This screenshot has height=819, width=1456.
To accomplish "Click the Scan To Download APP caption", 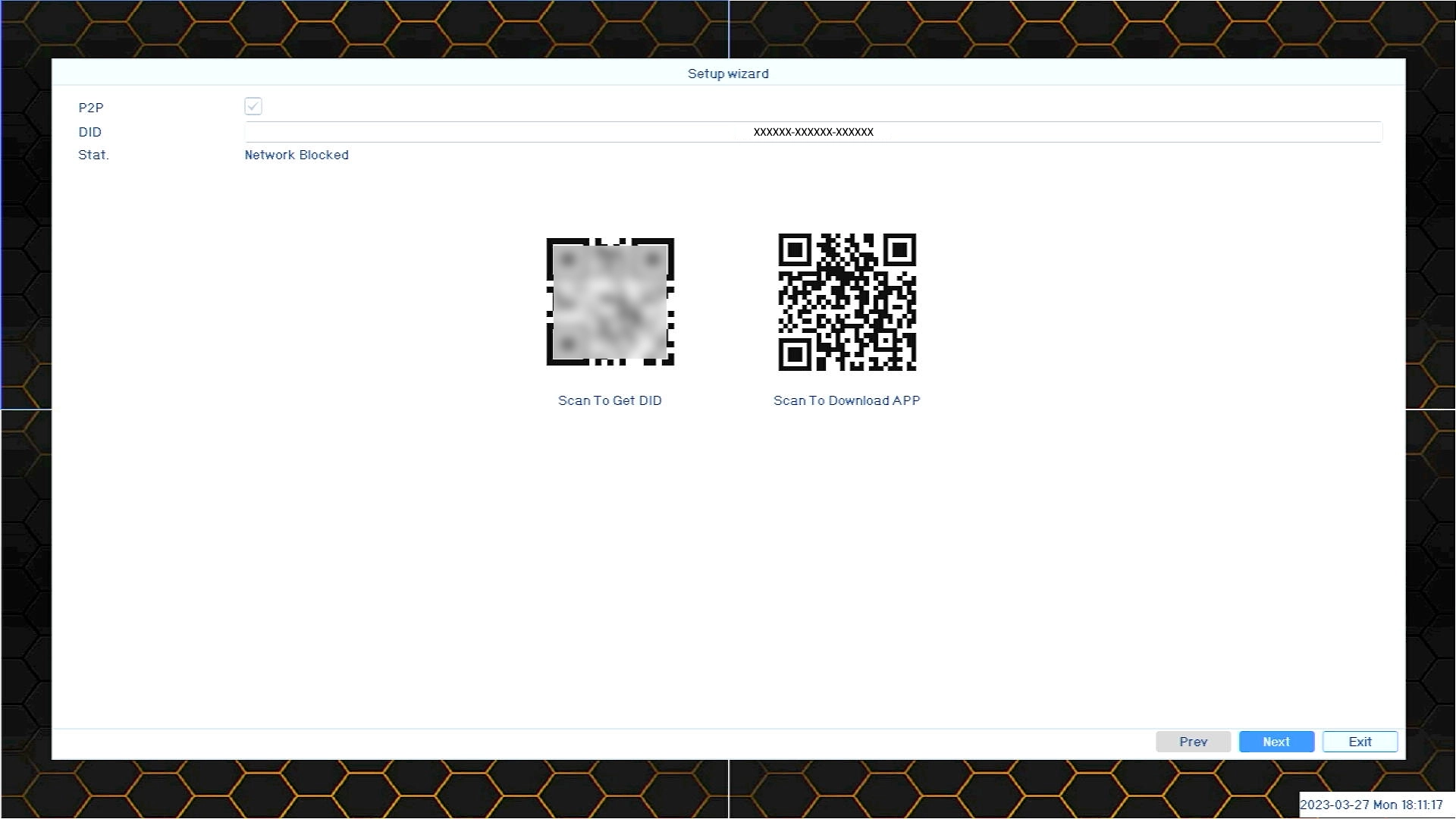I will tap(846, 400).
